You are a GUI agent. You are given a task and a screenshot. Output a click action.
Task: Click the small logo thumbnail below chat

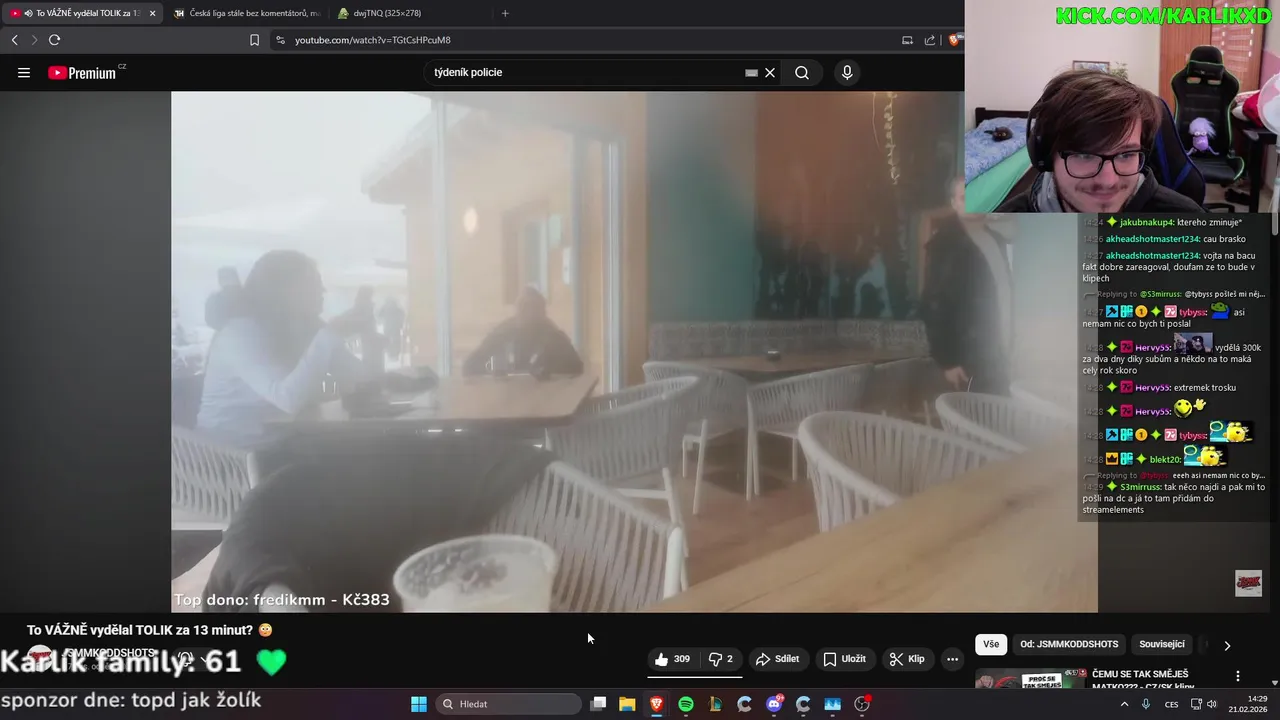[1248, 583]
